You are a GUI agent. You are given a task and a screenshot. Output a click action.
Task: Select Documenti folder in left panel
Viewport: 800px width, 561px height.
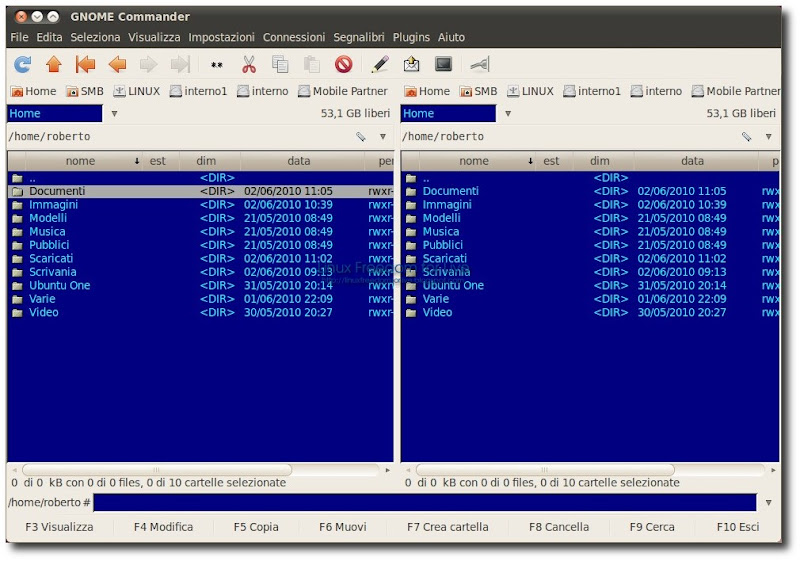(201, 191)
